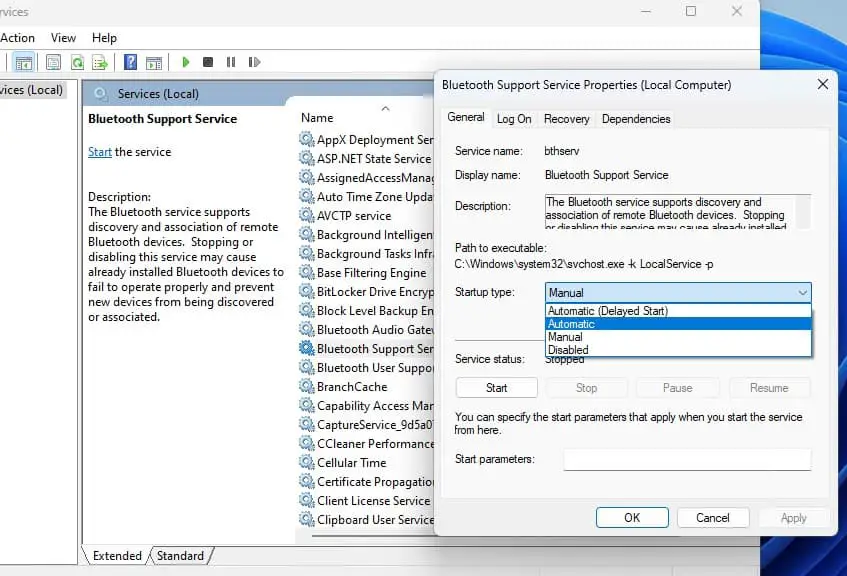Select the gear icon beside AppX Deployment Service
Image resolution: width=847 pixels, height=576 pixels.
coord(307,139)
